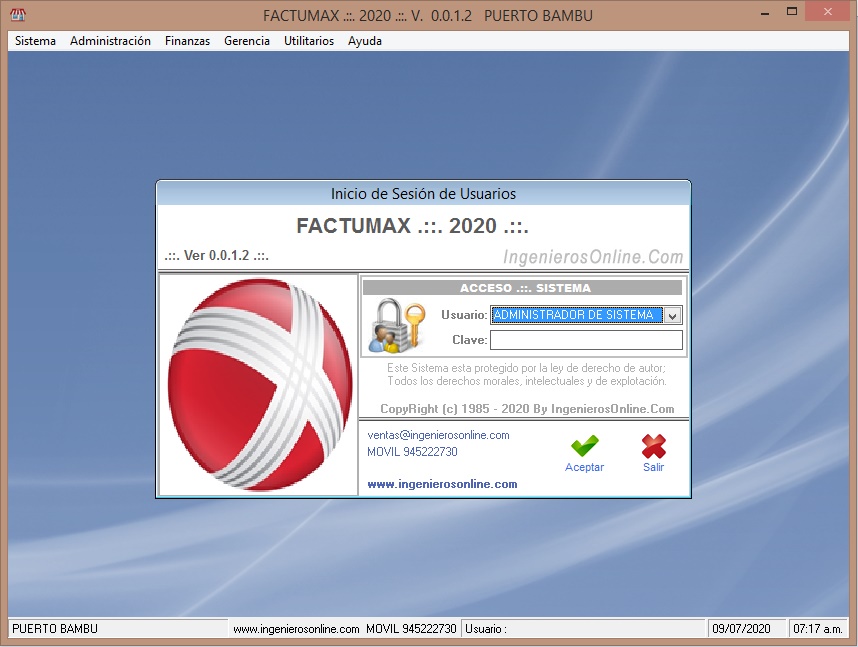Click the red X Salir icon
Screen dimensions: 858x647
(x=653, y=446)
